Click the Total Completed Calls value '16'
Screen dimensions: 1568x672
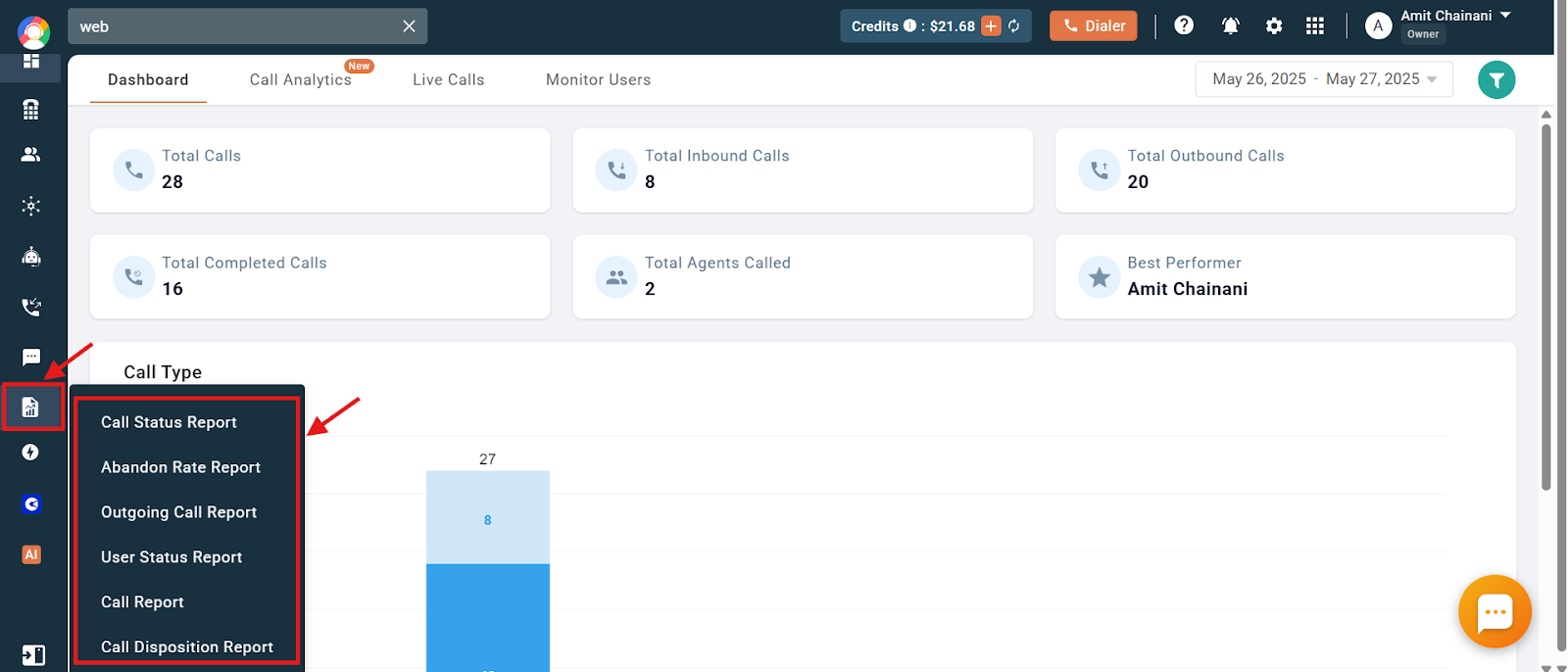(172, 289)
